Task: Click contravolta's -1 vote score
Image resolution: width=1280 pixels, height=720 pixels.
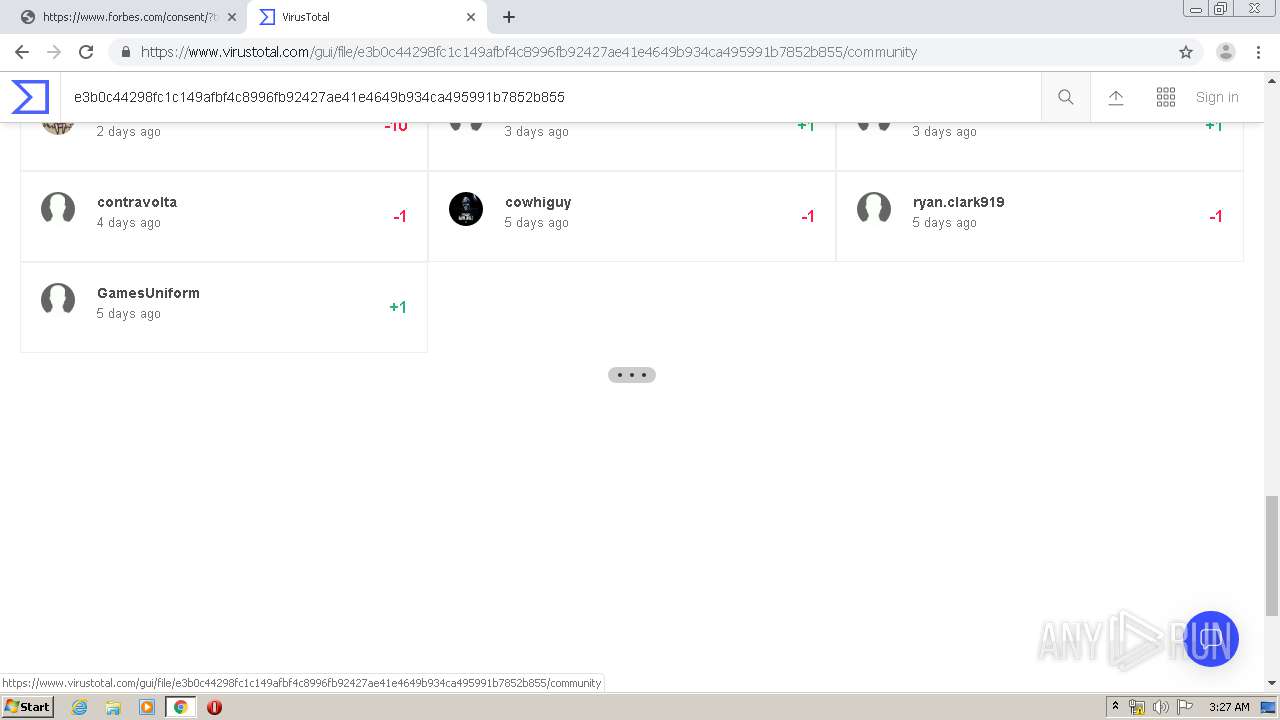Action: pyautogui.click(x=400, y=216)
